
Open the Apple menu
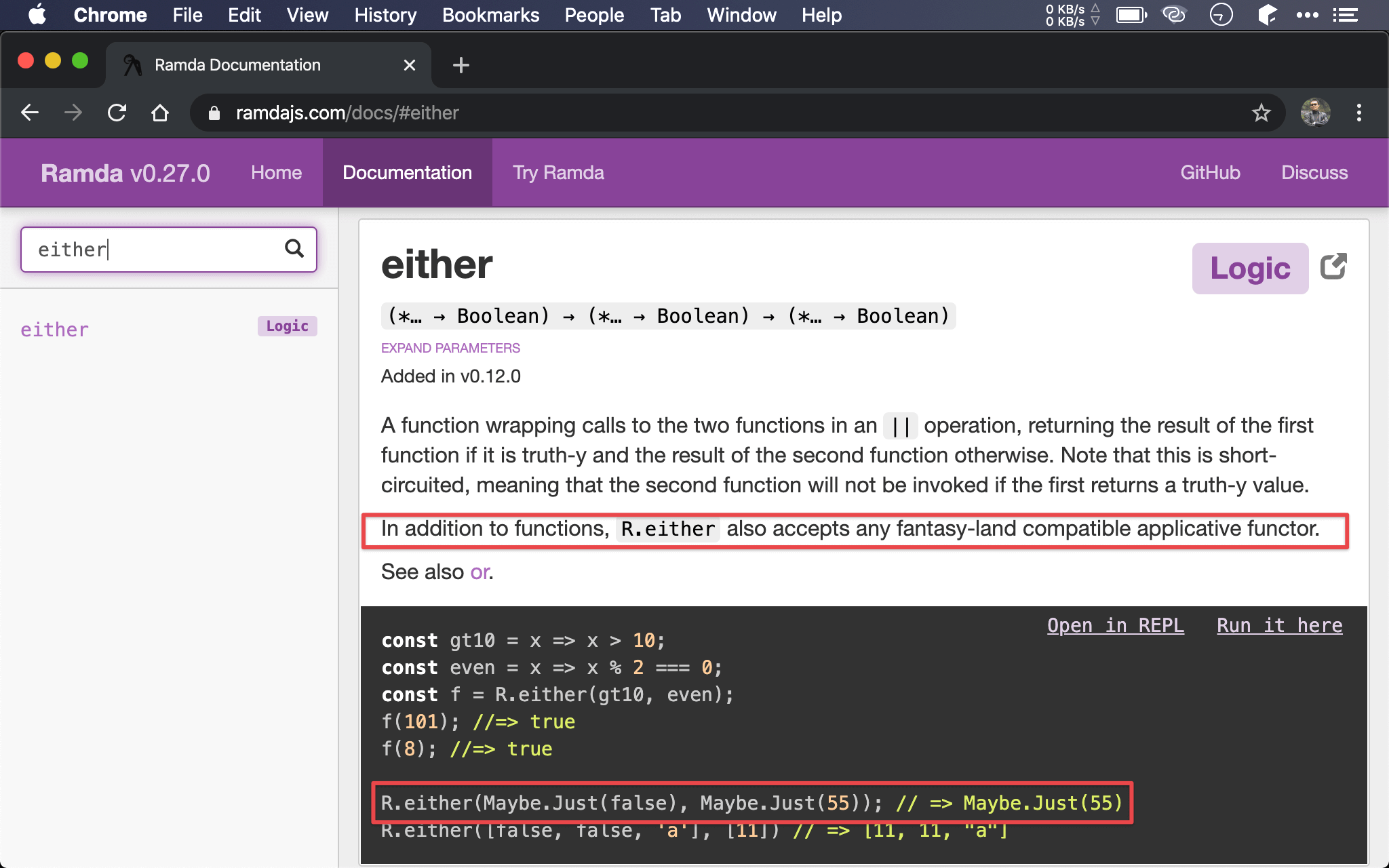(37, 14)
